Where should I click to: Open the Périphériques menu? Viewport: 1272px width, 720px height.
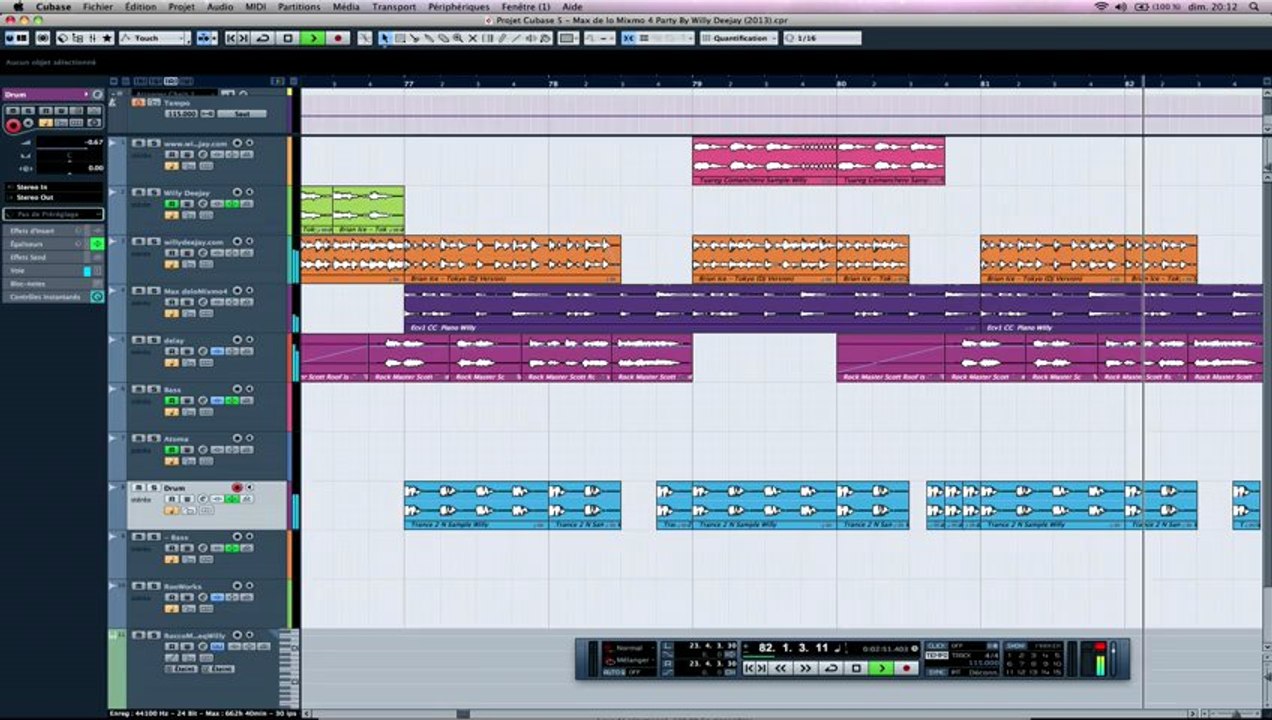tap(459, 6)
